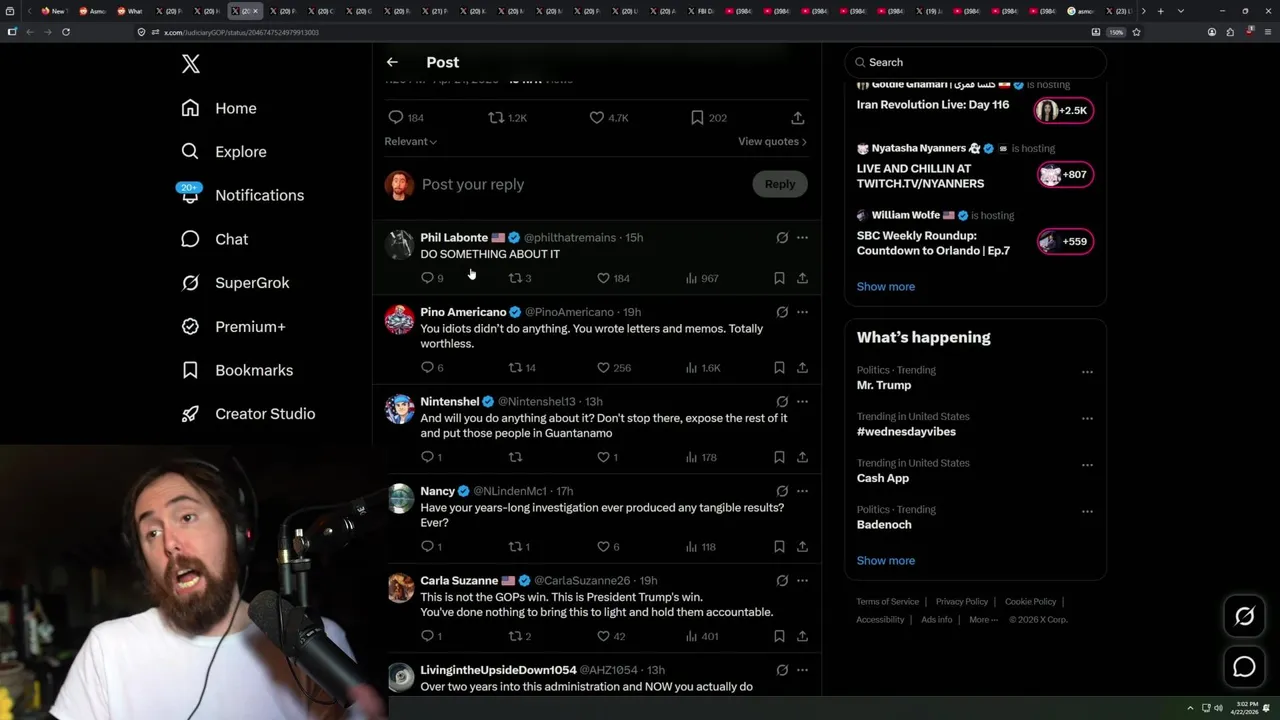
Task: Click Show more under What's happening
Action: pos(886,561)
